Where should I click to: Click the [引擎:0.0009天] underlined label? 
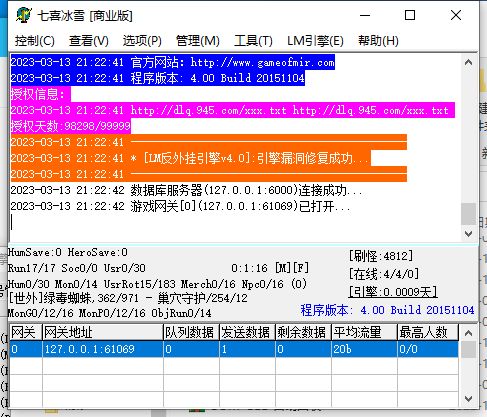click(393, 292)
